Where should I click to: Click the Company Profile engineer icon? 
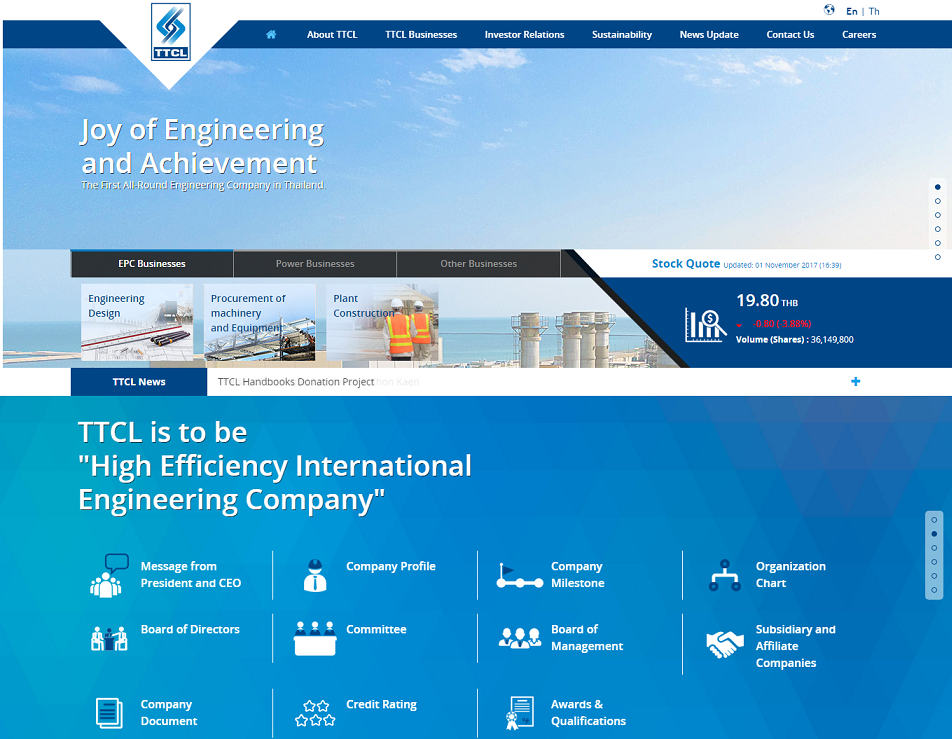click(x=314, y=575)
